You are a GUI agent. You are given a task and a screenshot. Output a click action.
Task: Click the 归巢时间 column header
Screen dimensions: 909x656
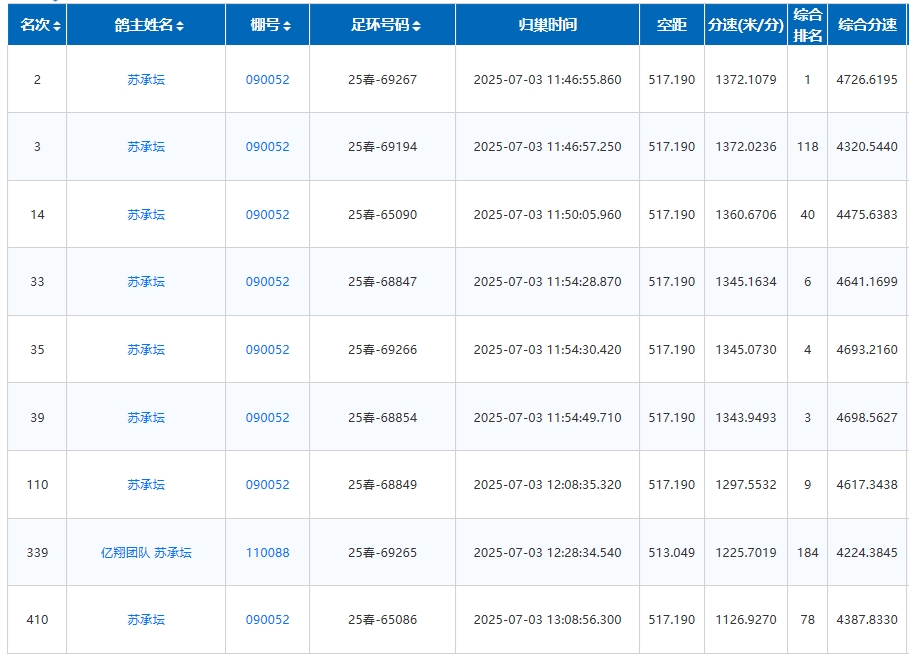pyautogui.click(x=547, y=25)
